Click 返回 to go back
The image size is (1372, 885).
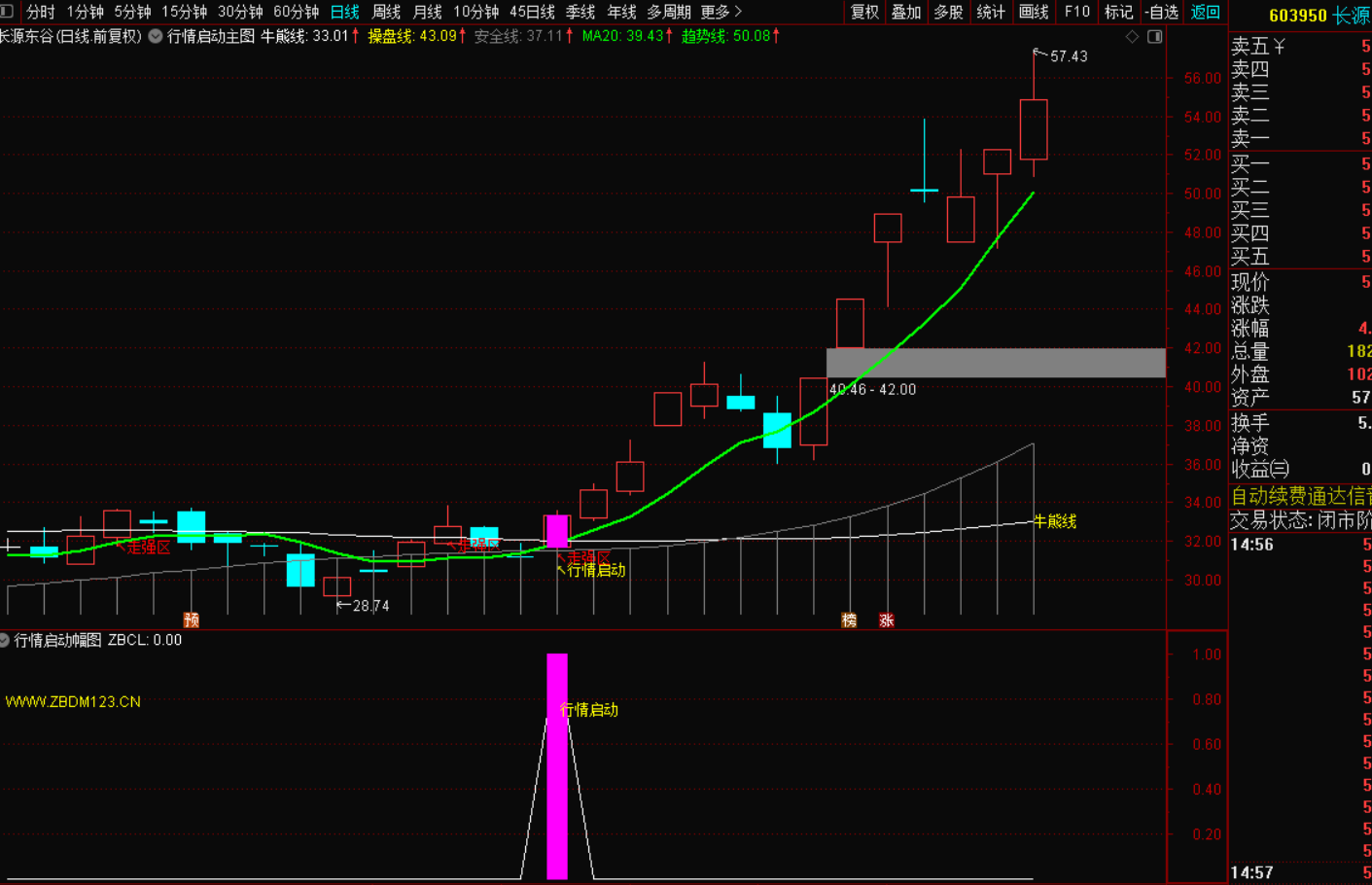pos(1205,12)
